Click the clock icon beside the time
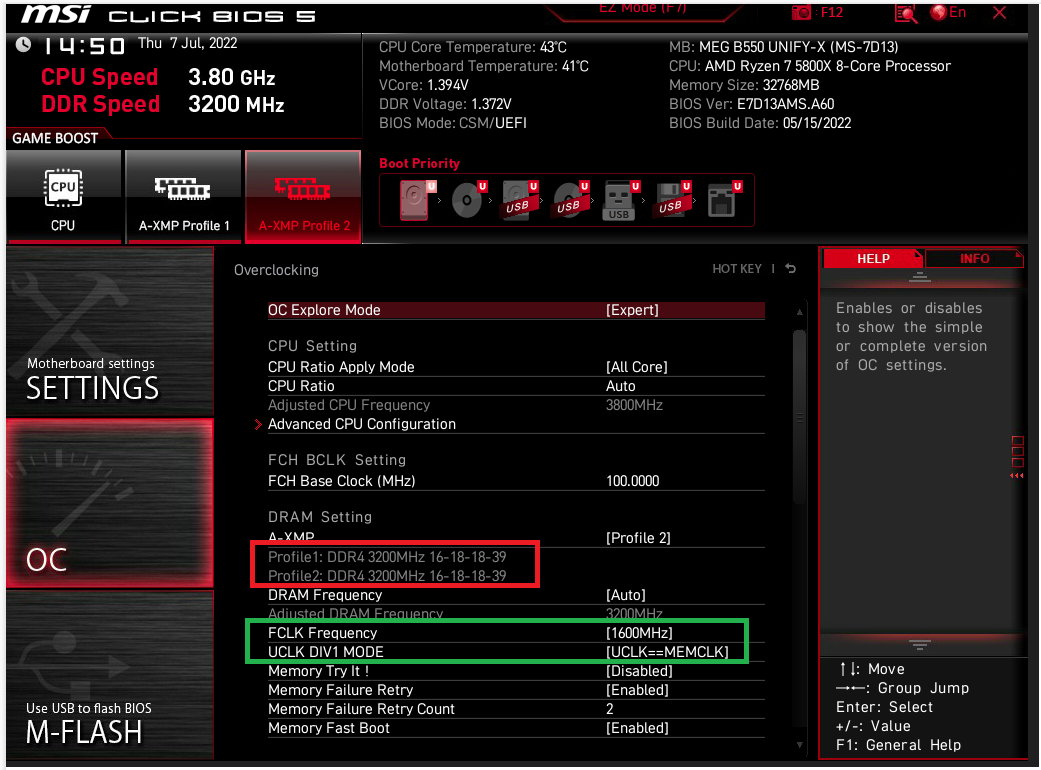 coord(23,44)
